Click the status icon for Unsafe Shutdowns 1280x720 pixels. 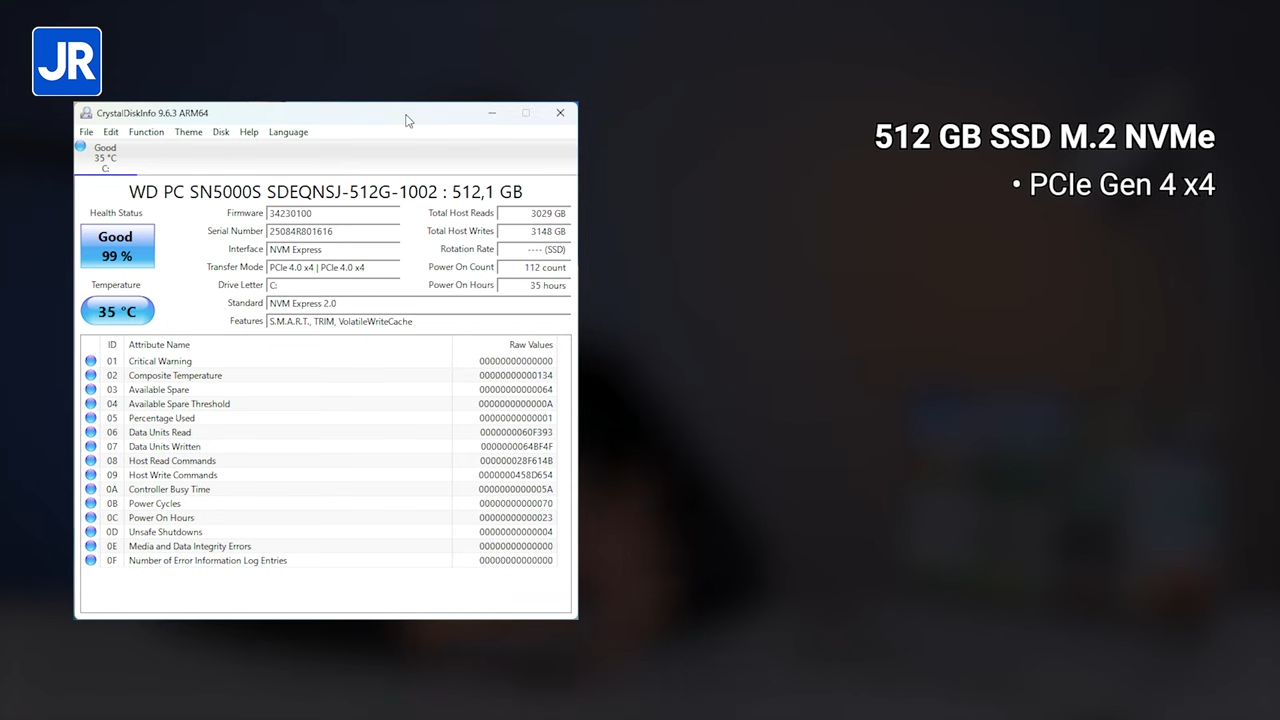91,532
